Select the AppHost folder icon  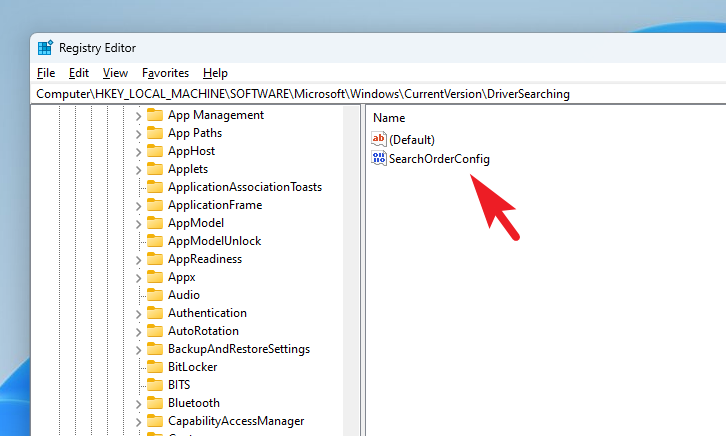(155, 151)
